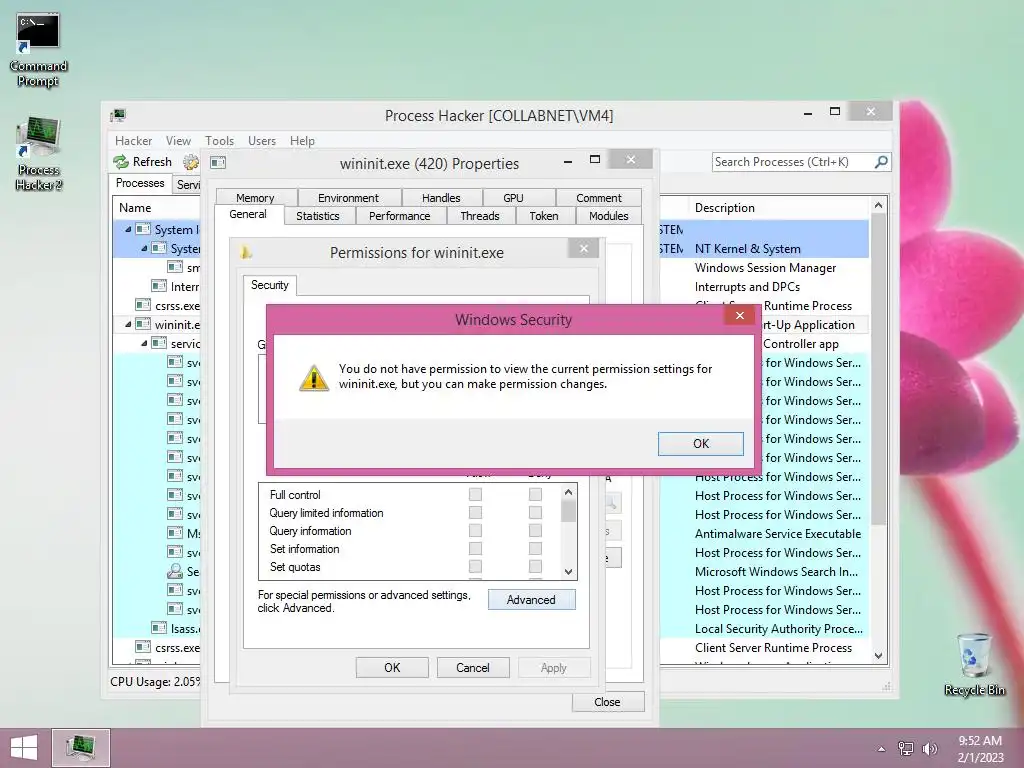Close the Windows Security dialog
The height and width of the screenshot is (768, 1024).
(739, 315)
